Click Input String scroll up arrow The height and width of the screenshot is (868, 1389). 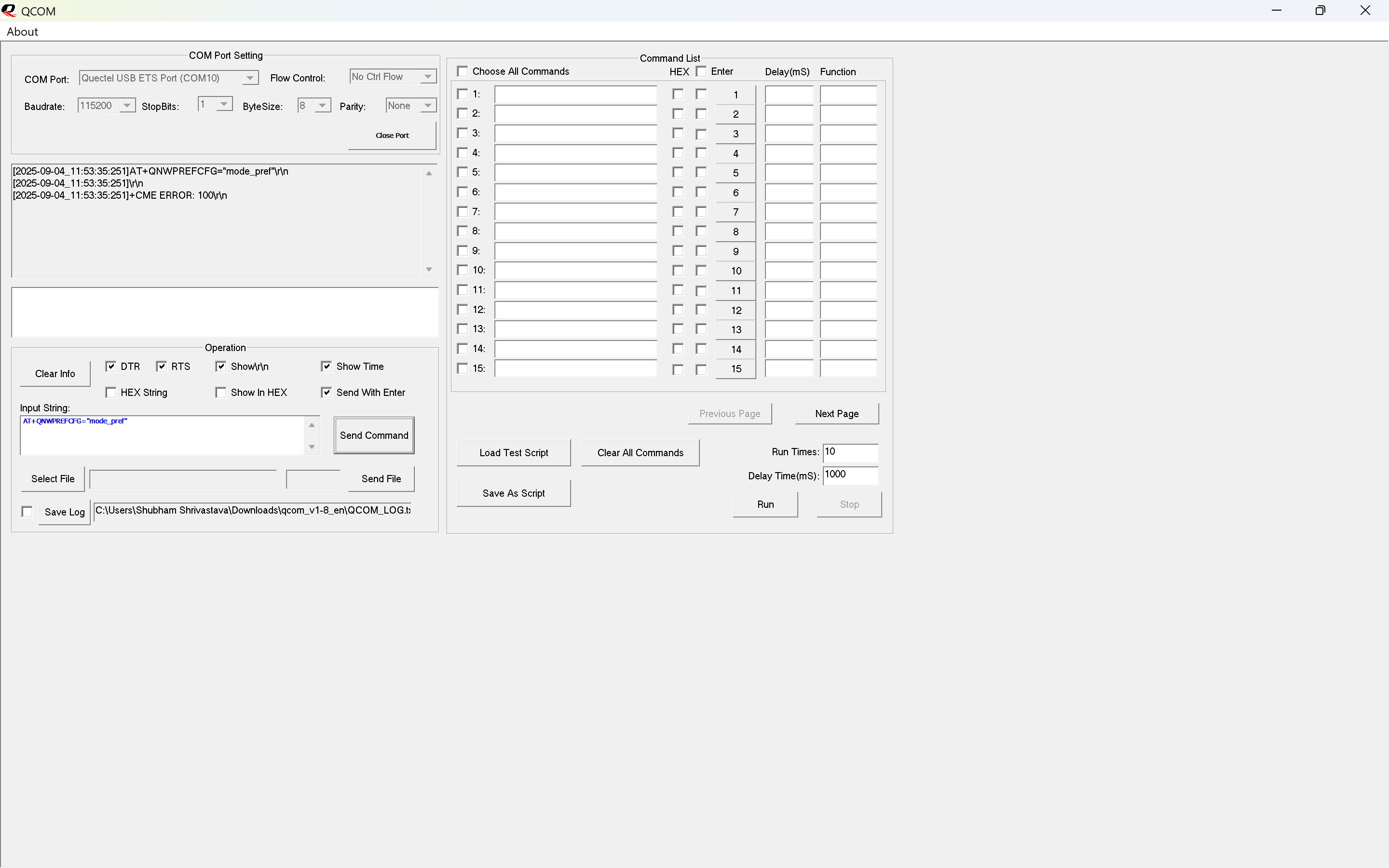pos(312,425)
